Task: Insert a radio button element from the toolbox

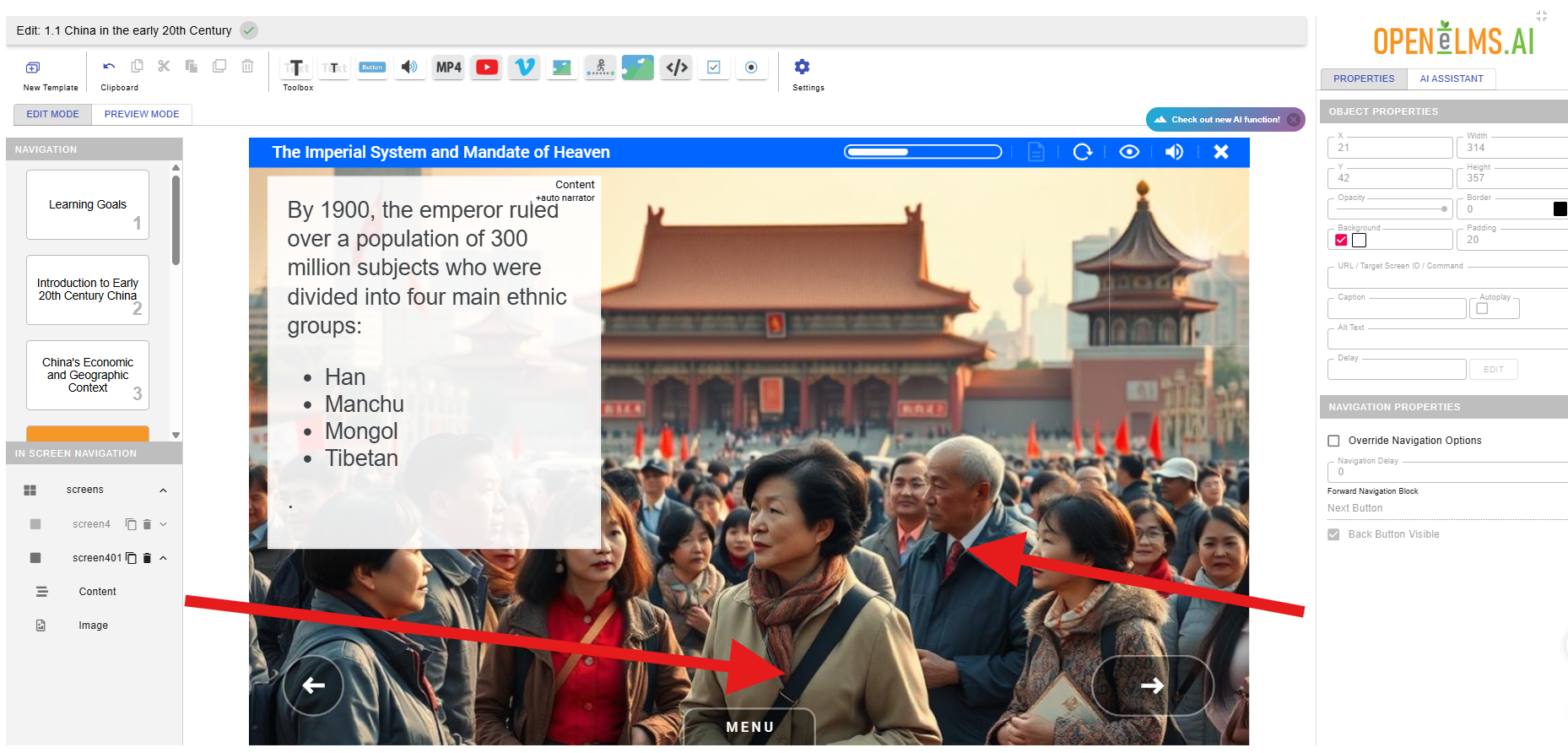Action: tap(751, 68)
